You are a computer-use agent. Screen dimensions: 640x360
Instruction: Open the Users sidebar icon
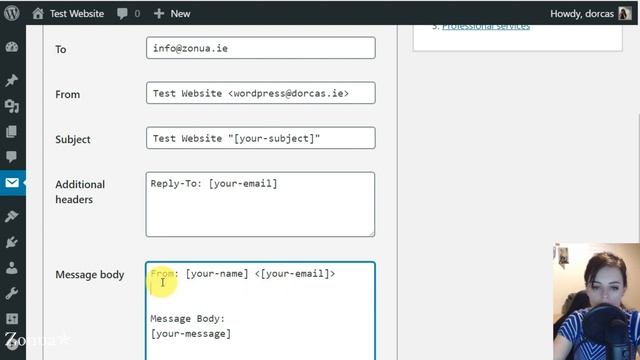tap(12, 268)
